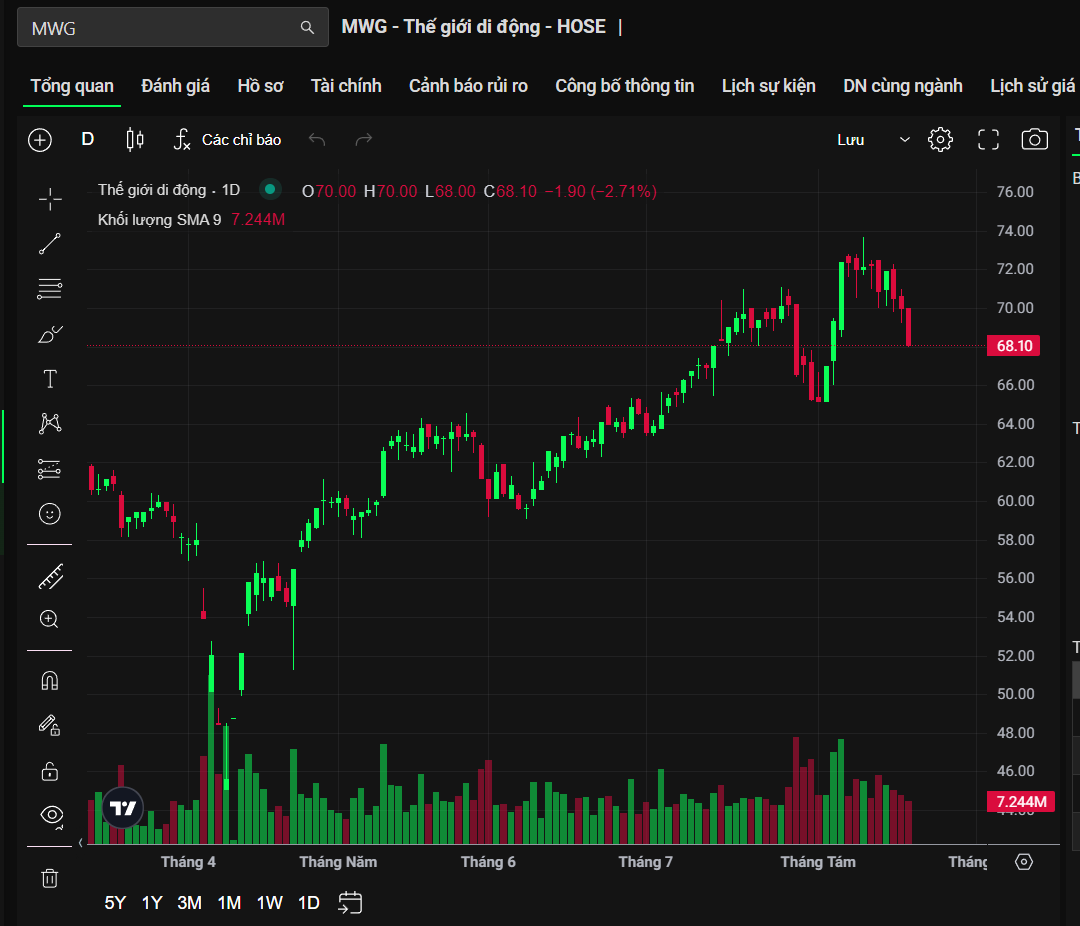The height and width of the screenshot is (926, 1080).
Task: Select the forecast and measurement tool
Action: 50,469
